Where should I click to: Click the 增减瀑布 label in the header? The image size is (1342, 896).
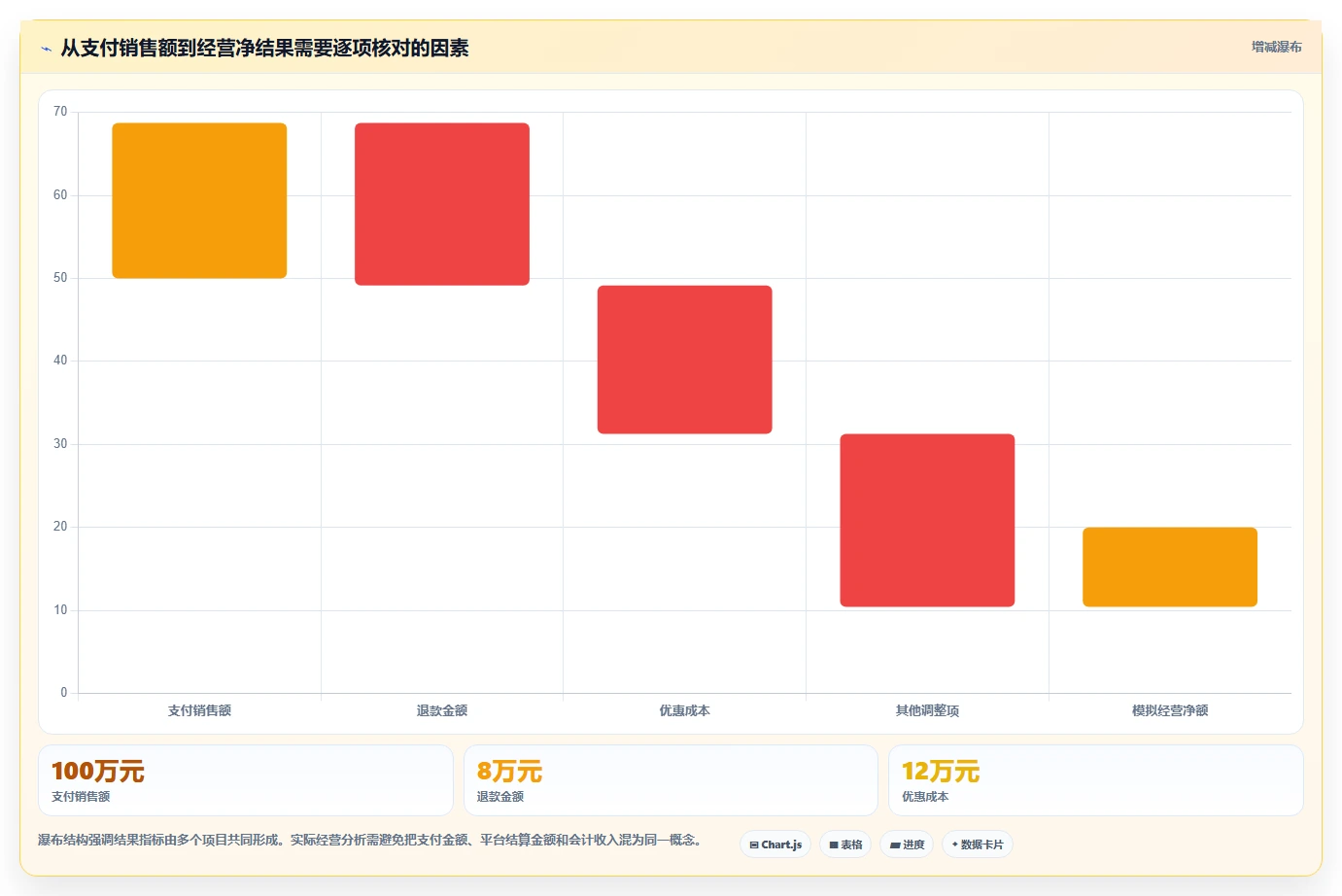[1276, 47]
